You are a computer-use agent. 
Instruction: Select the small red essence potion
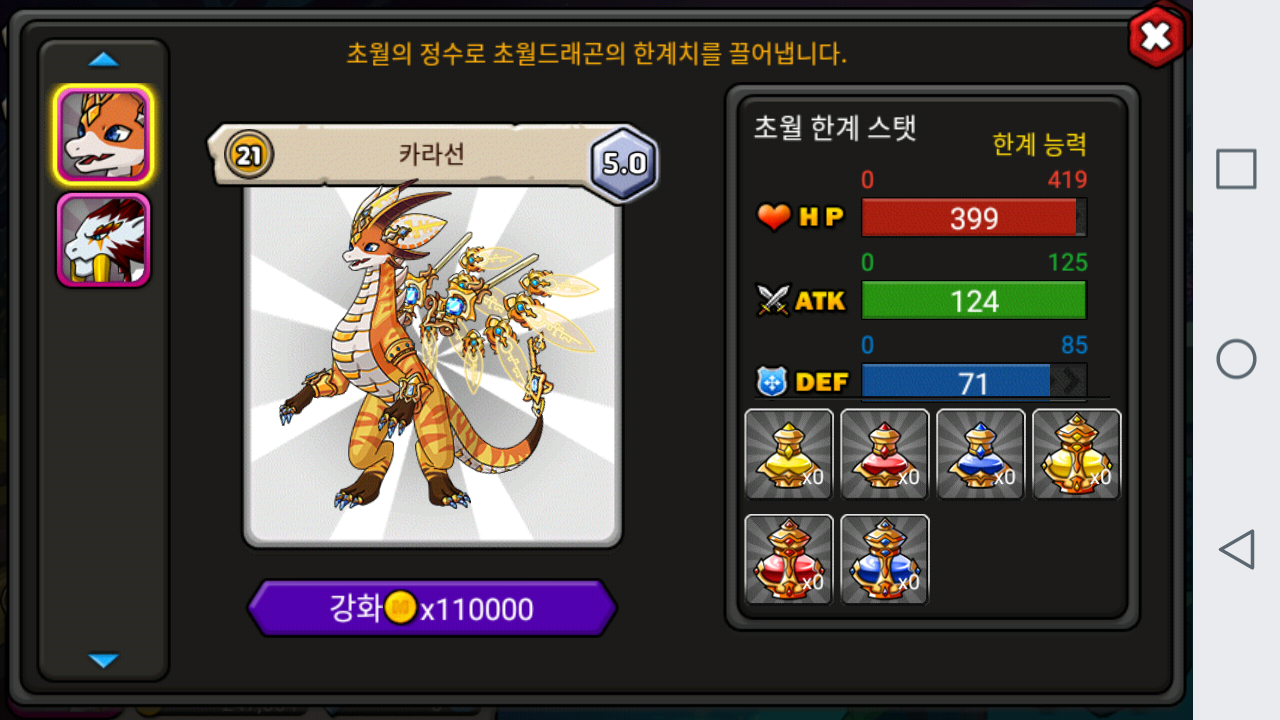click(x=885, y=454)
